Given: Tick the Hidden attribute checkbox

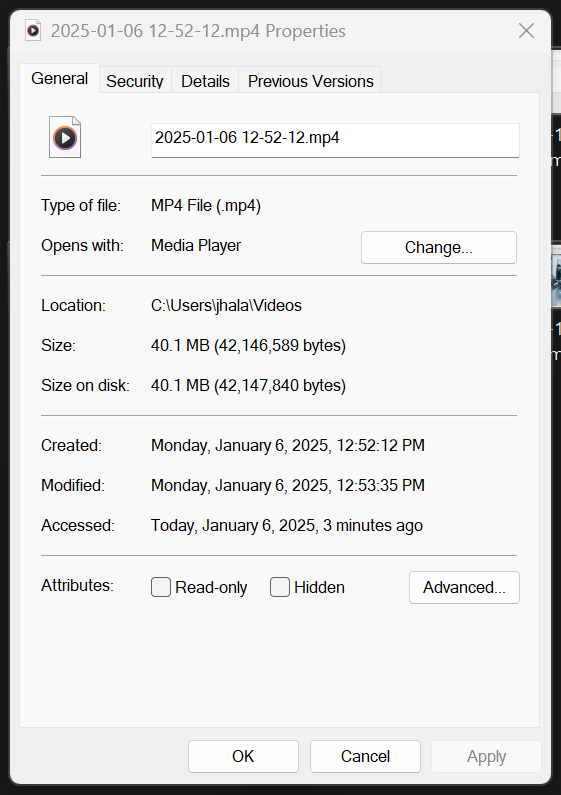Looking at the screenshot, I should tap(279, 587).
